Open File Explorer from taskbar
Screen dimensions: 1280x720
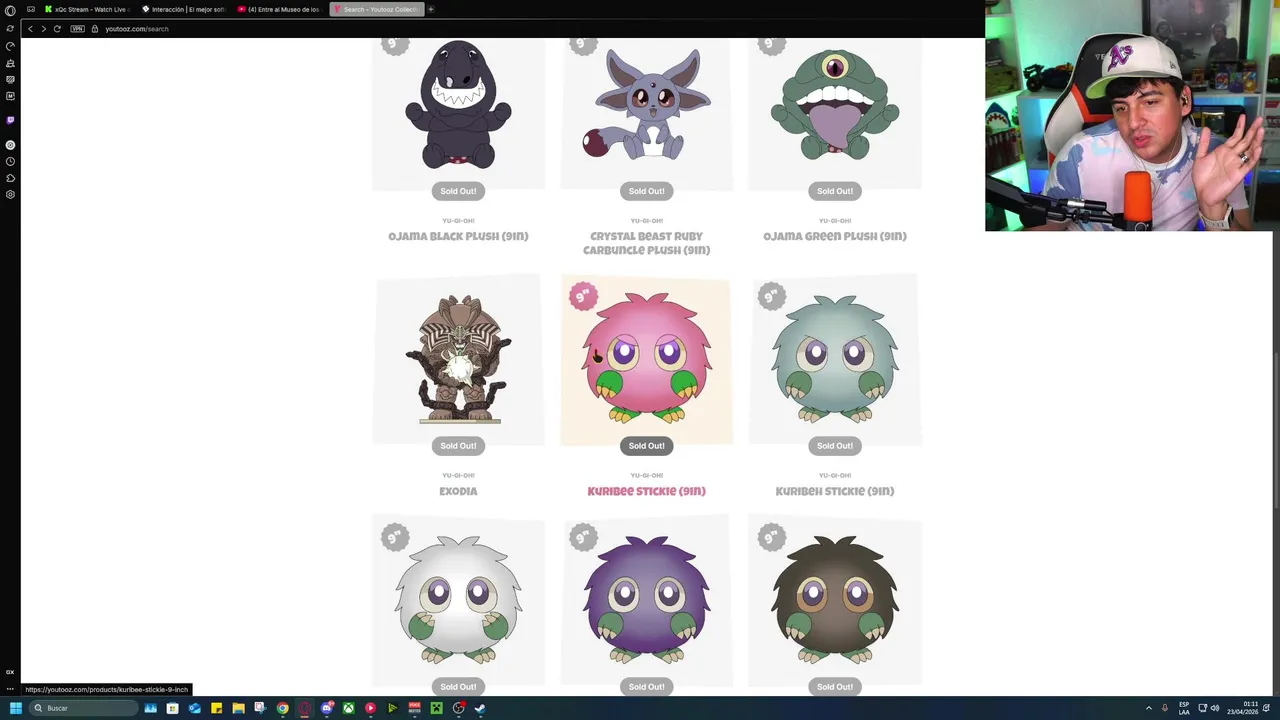(x=238, y=708)
